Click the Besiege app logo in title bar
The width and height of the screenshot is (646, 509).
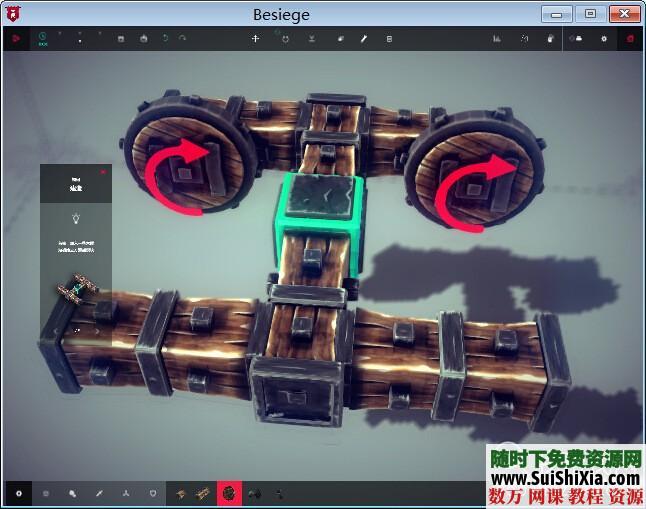(x=13, y=14)
